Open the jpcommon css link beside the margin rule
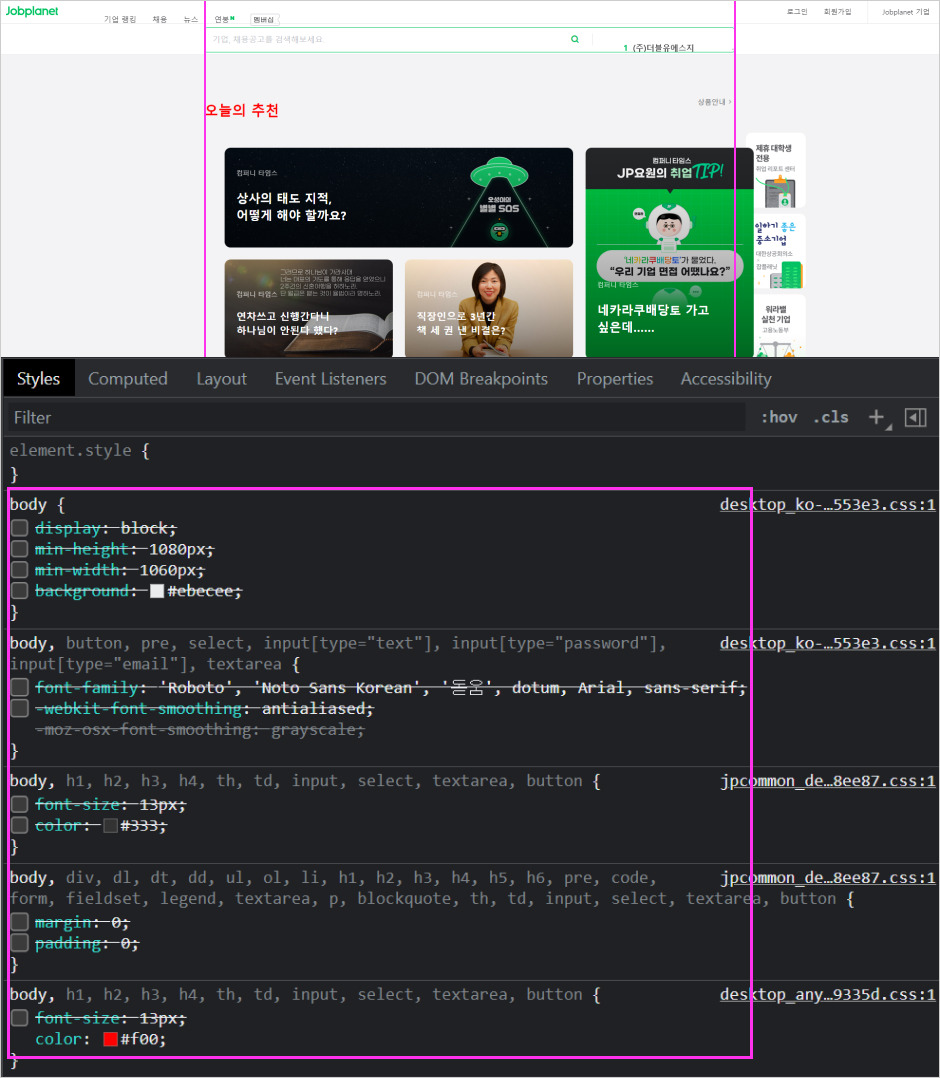The width and height of the screenshot is (940, 1078). click(827, 877)
